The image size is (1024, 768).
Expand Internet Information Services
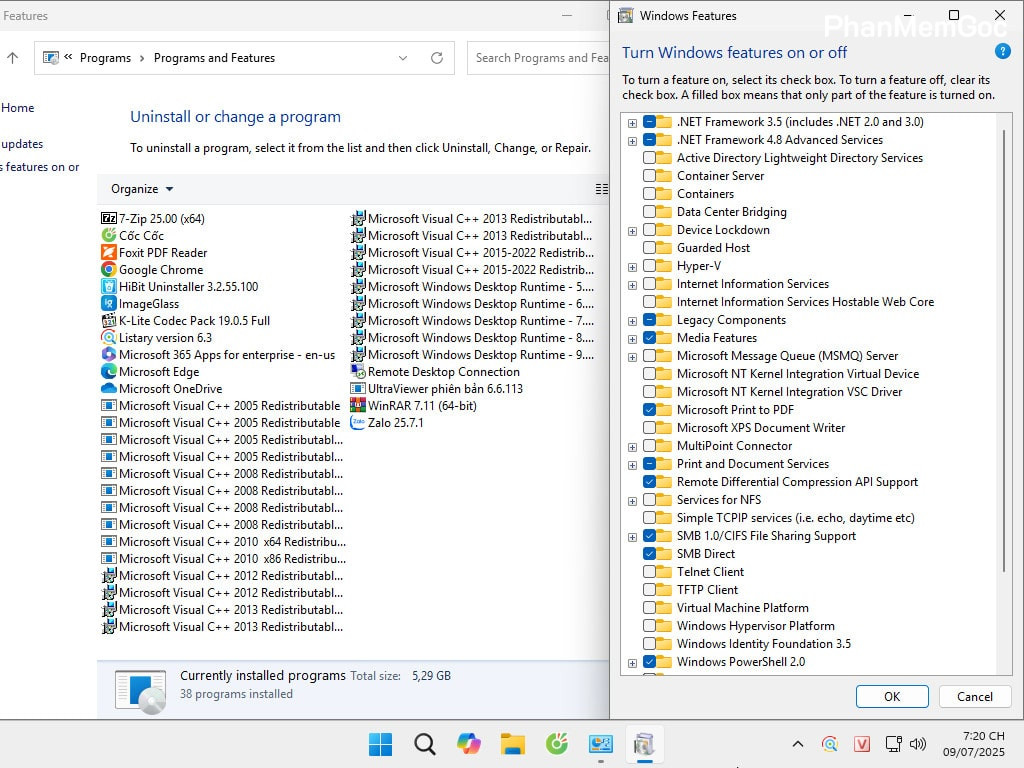[632, 283]
